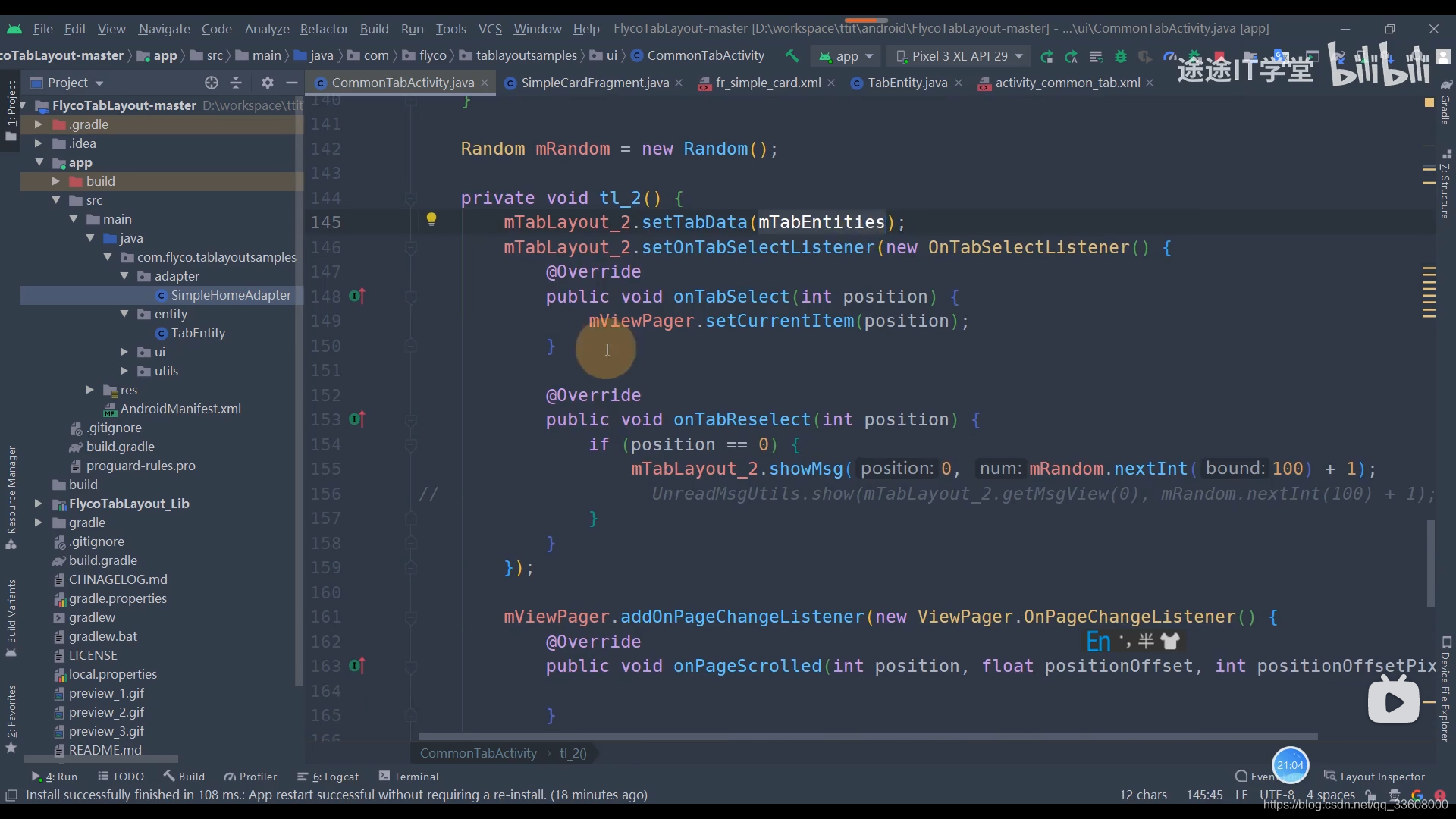Click Apply Changes and Restart Activity icon
1456x819 pixels.
click(1071, 57)
